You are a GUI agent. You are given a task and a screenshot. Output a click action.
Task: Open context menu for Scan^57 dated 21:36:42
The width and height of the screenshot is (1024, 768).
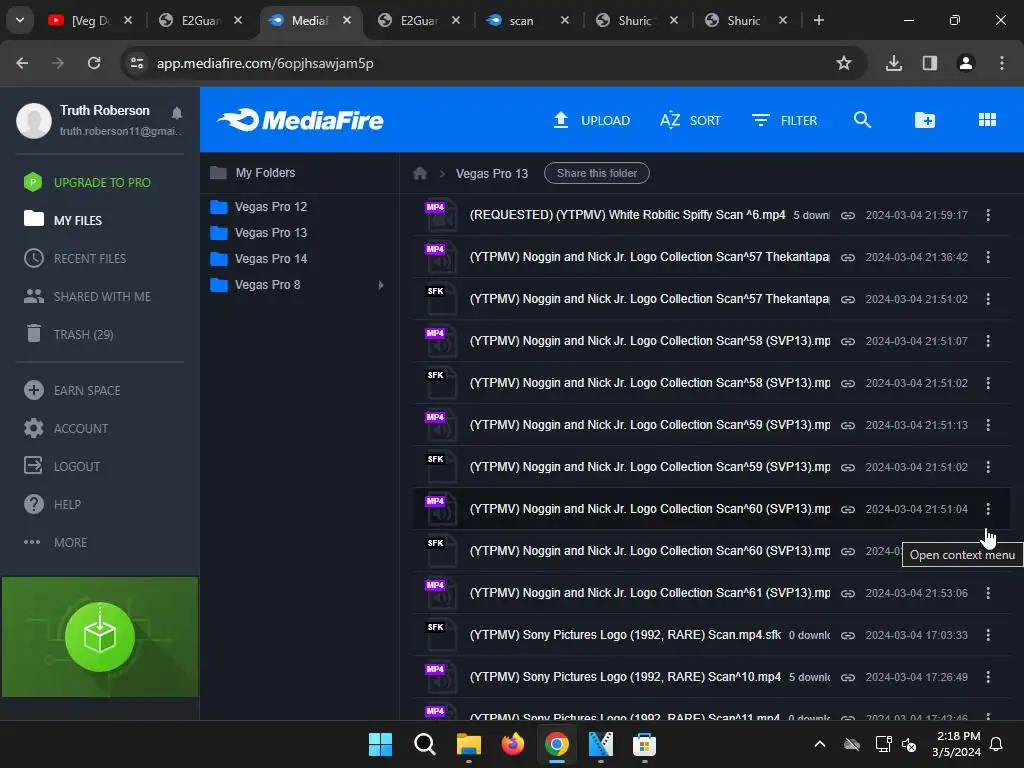point(988,257)
